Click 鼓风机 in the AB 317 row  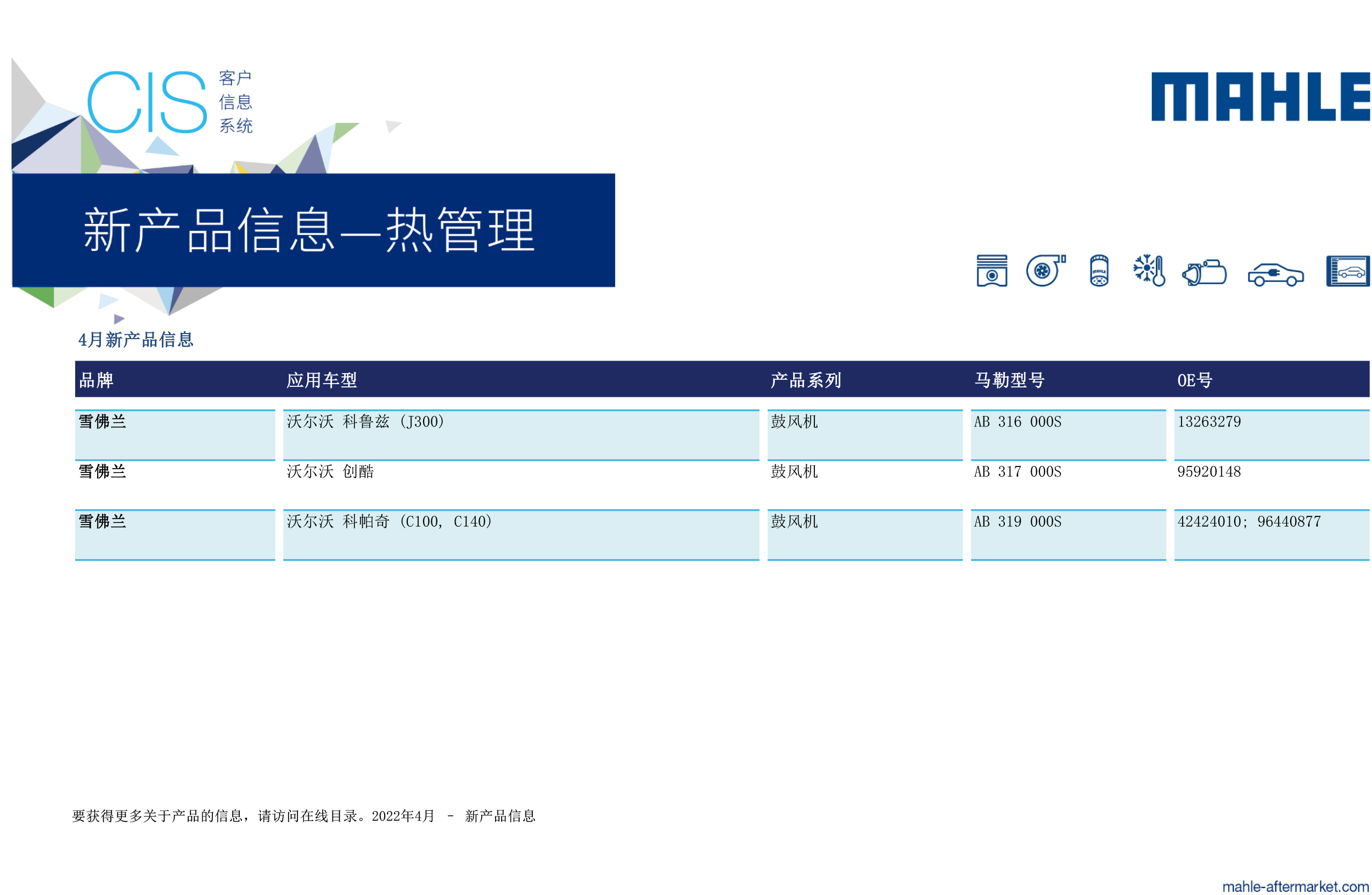(x=794, y=471)
